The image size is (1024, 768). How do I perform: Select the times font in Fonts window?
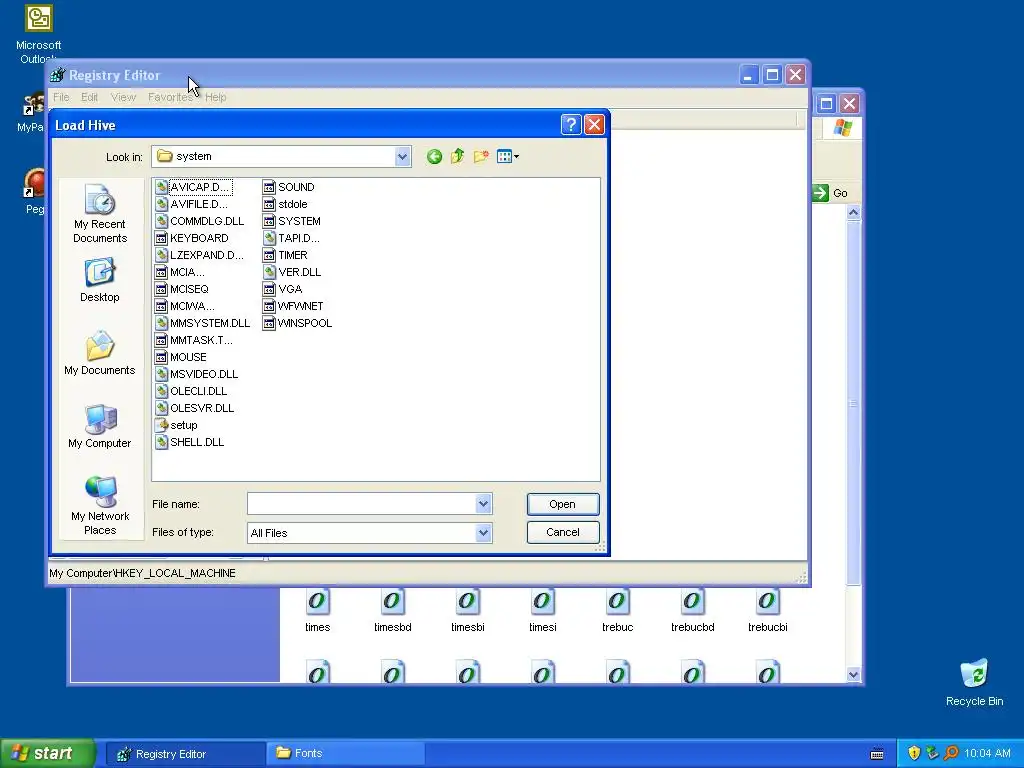[x=317, y=610]
